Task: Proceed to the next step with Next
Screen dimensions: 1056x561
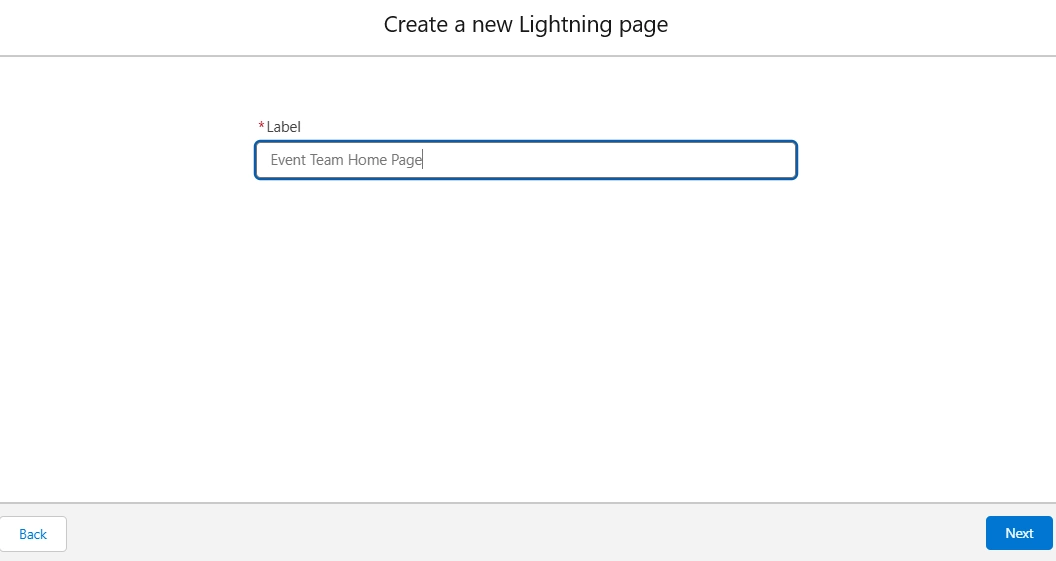Action: [1018, 533]
